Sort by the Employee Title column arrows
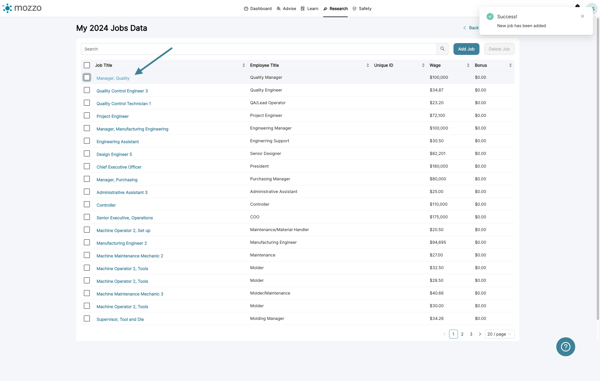The height and width of the screenshot is (381, 600). point(368,65)
